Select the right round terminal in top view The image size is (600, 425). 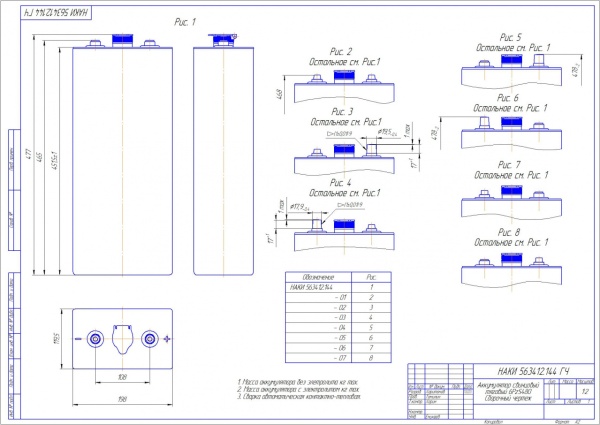150,339
